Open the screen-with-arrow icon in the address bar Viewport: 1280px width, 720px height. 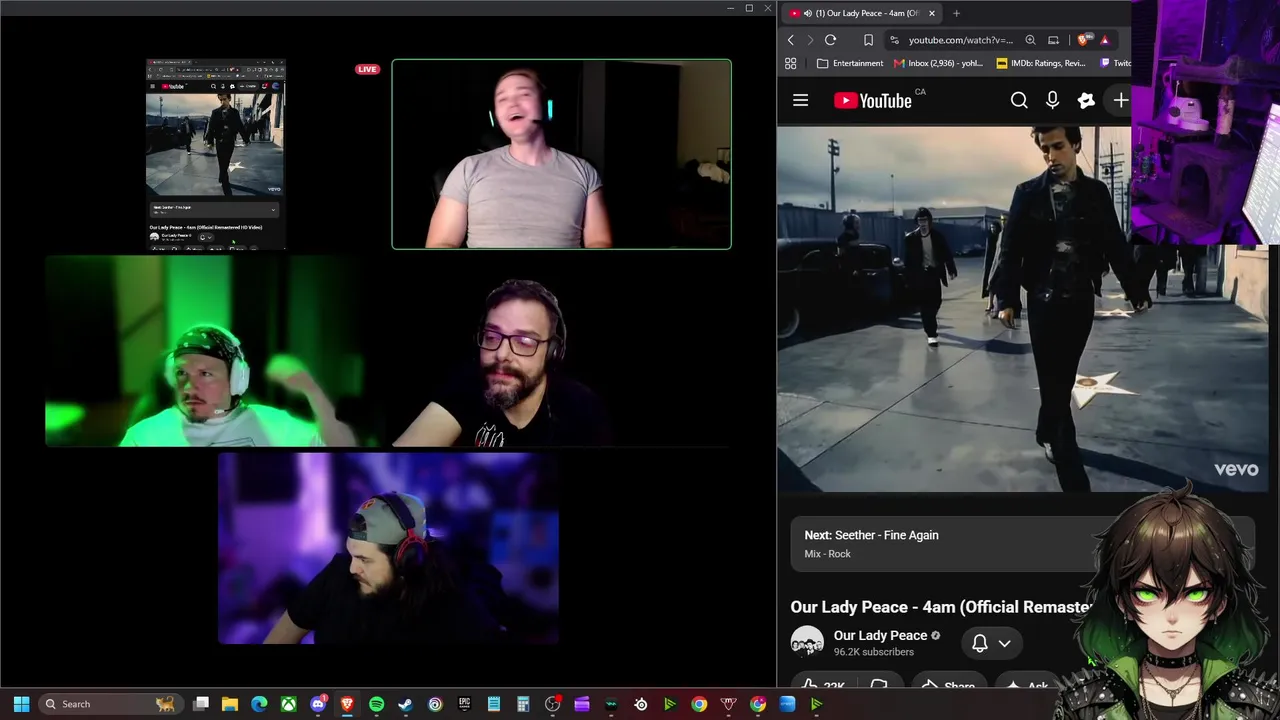pyautogui.click(x=1053, y=40)
